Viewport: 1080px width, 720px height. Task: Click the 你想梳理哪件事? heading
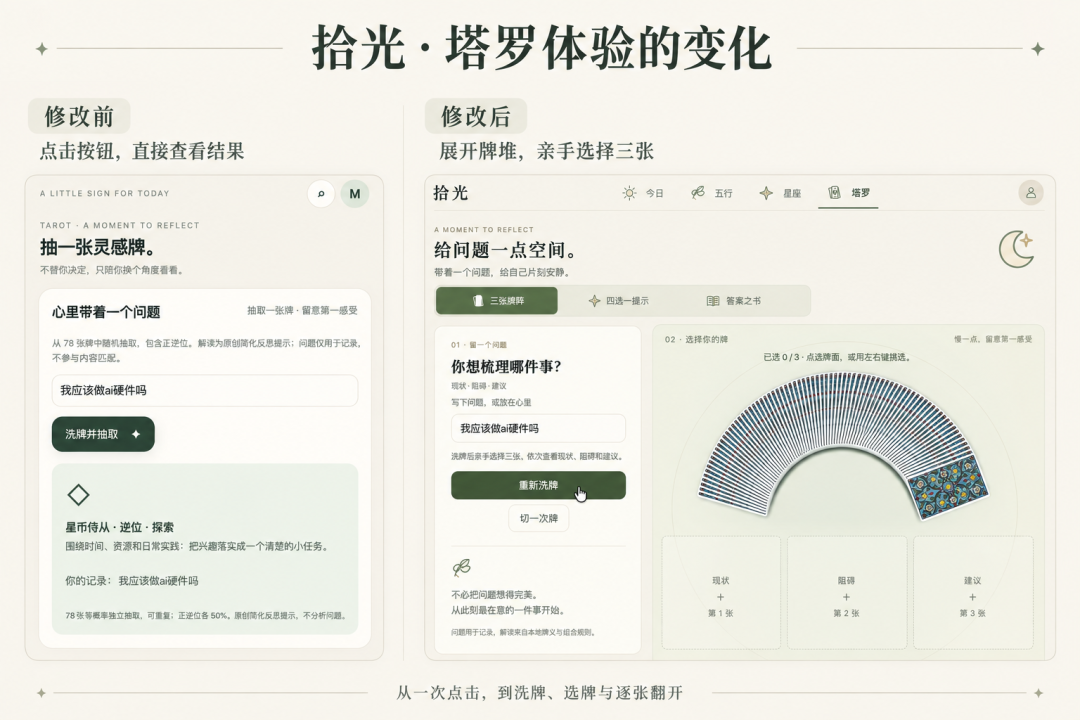pyautogui.click(x=506, y=366)
